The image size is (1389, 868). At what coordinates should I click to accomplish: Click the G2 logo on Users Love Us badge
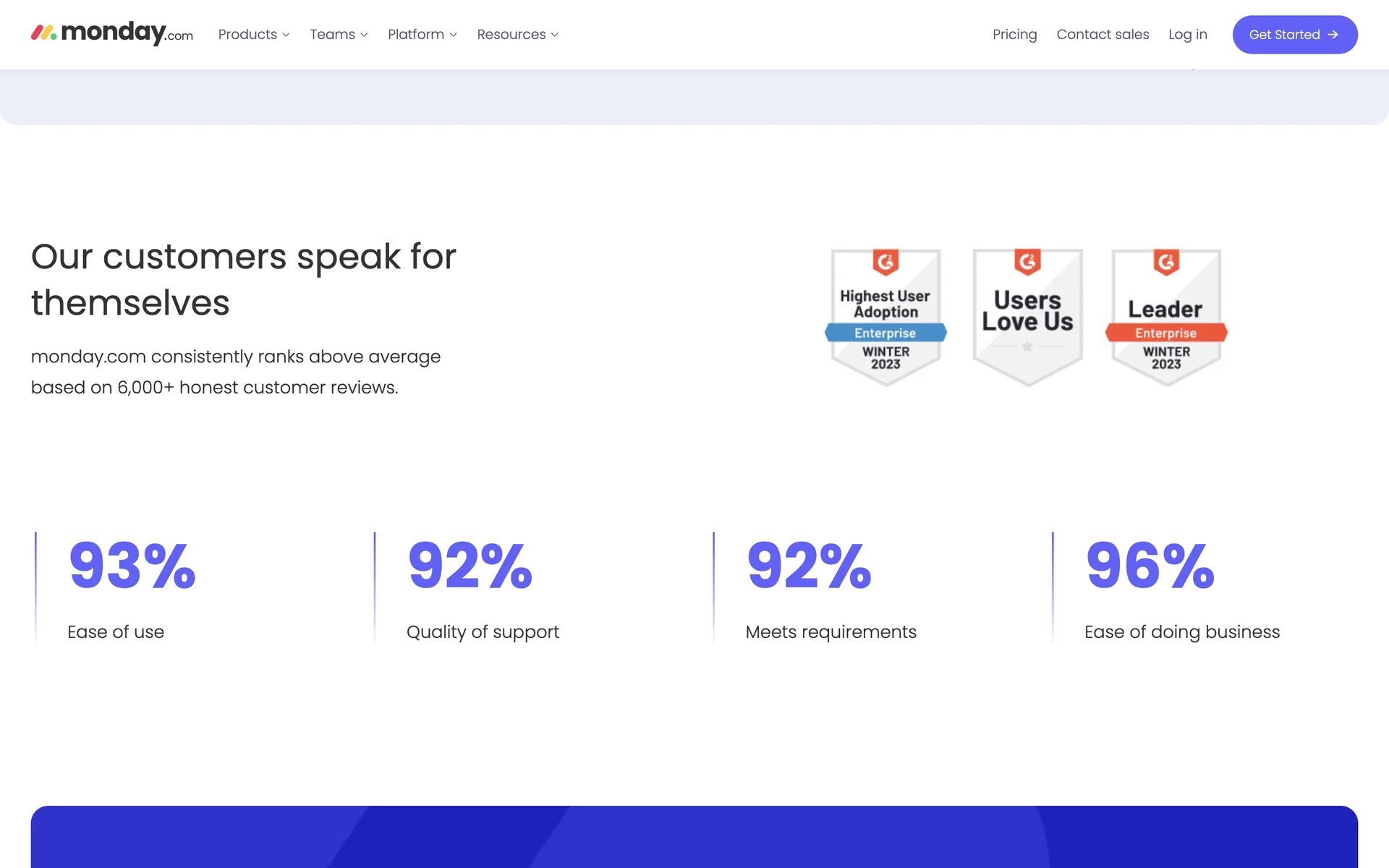point(1027,262)
